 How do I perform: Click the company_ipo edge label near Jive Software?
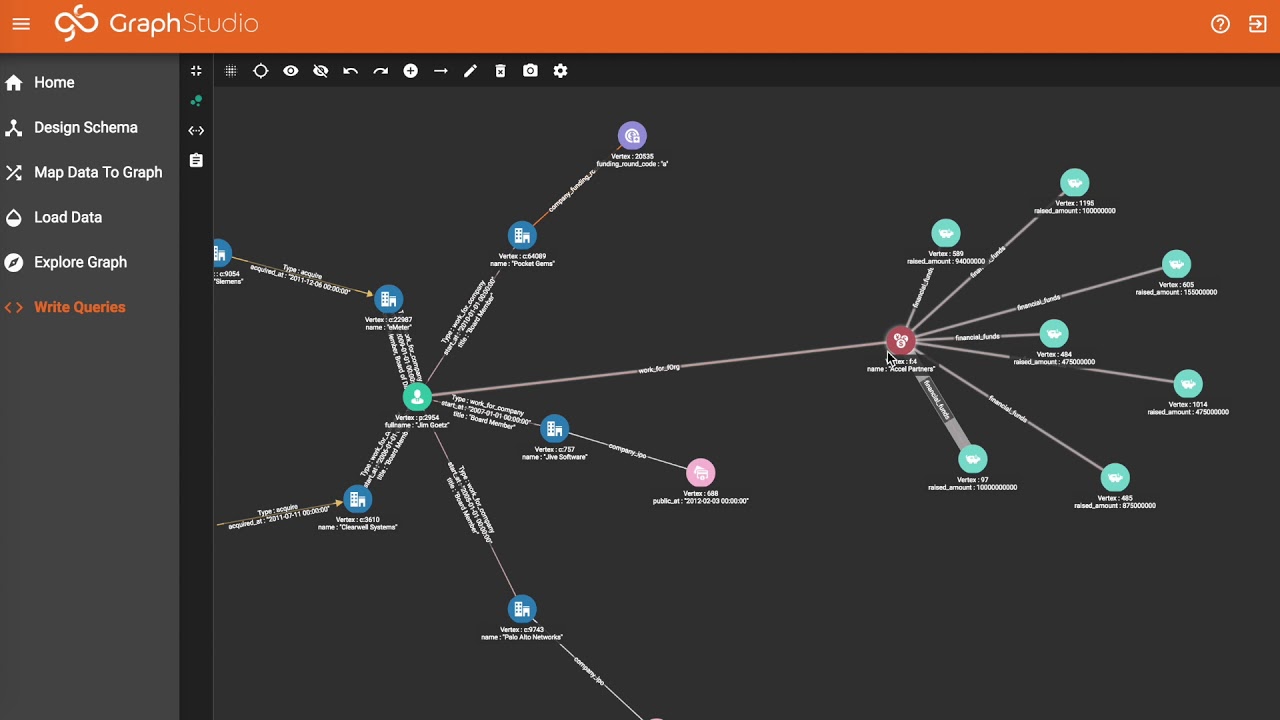point(627,451)
